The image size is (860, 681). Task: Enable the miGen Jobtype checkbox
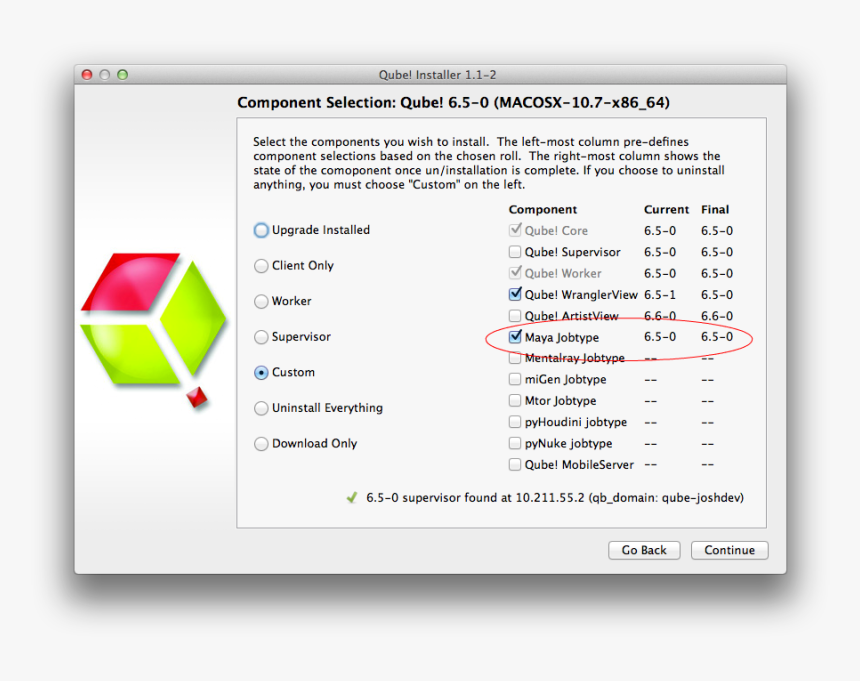(x=514, y=379)
